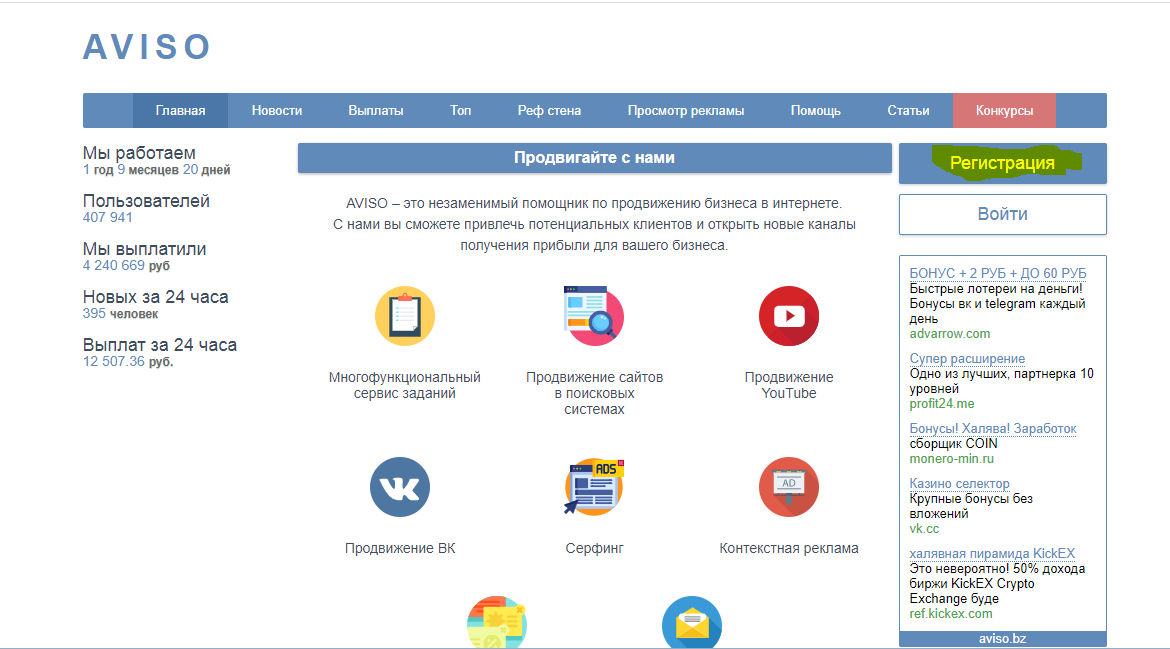
Task: Open the Бонусы! Халява! Заработок link
Action: pyautogui.click(x=992, y=428)
